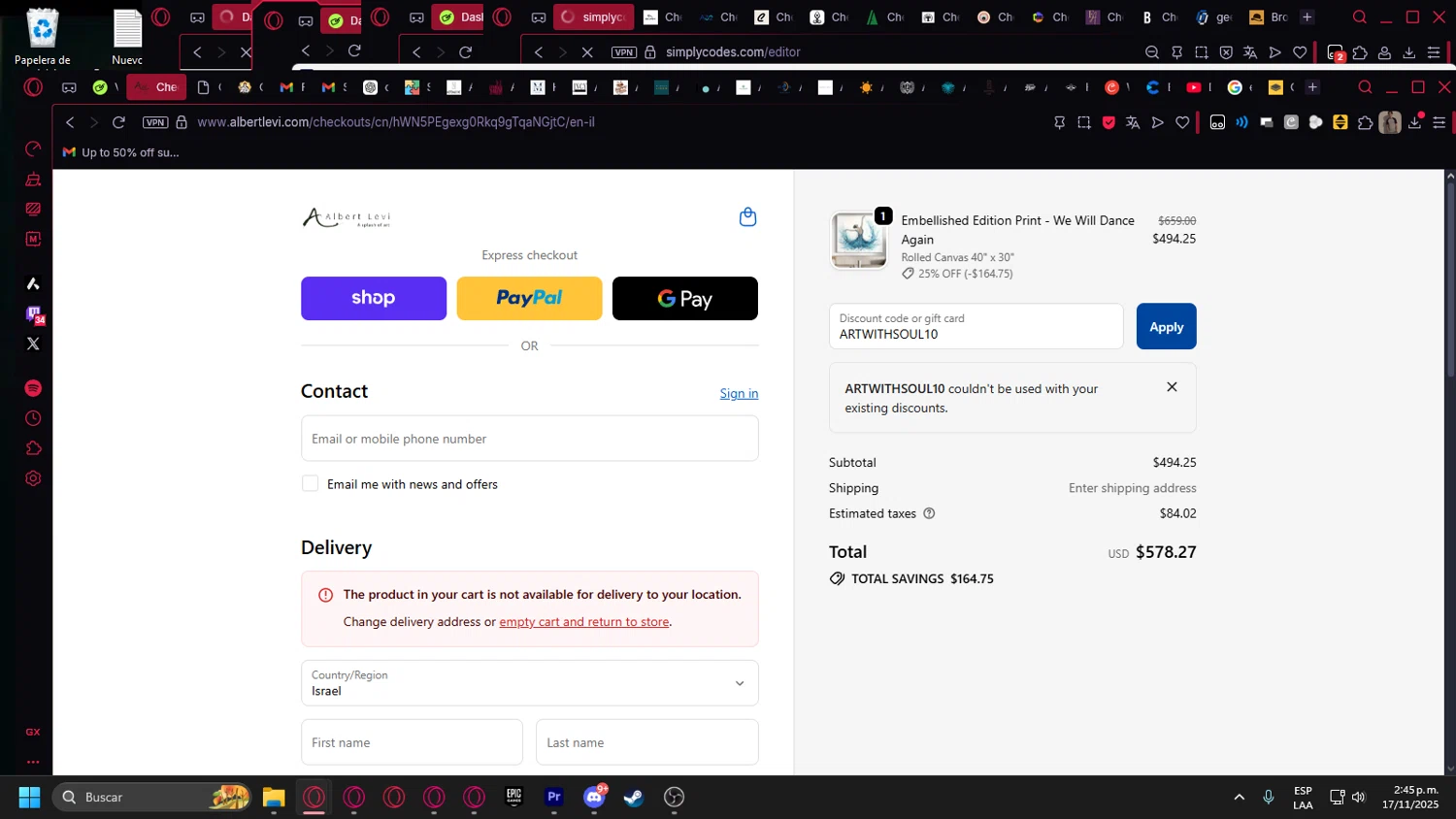
Task: Show hidden tray icons chevron
Action: click(1239, 797)
